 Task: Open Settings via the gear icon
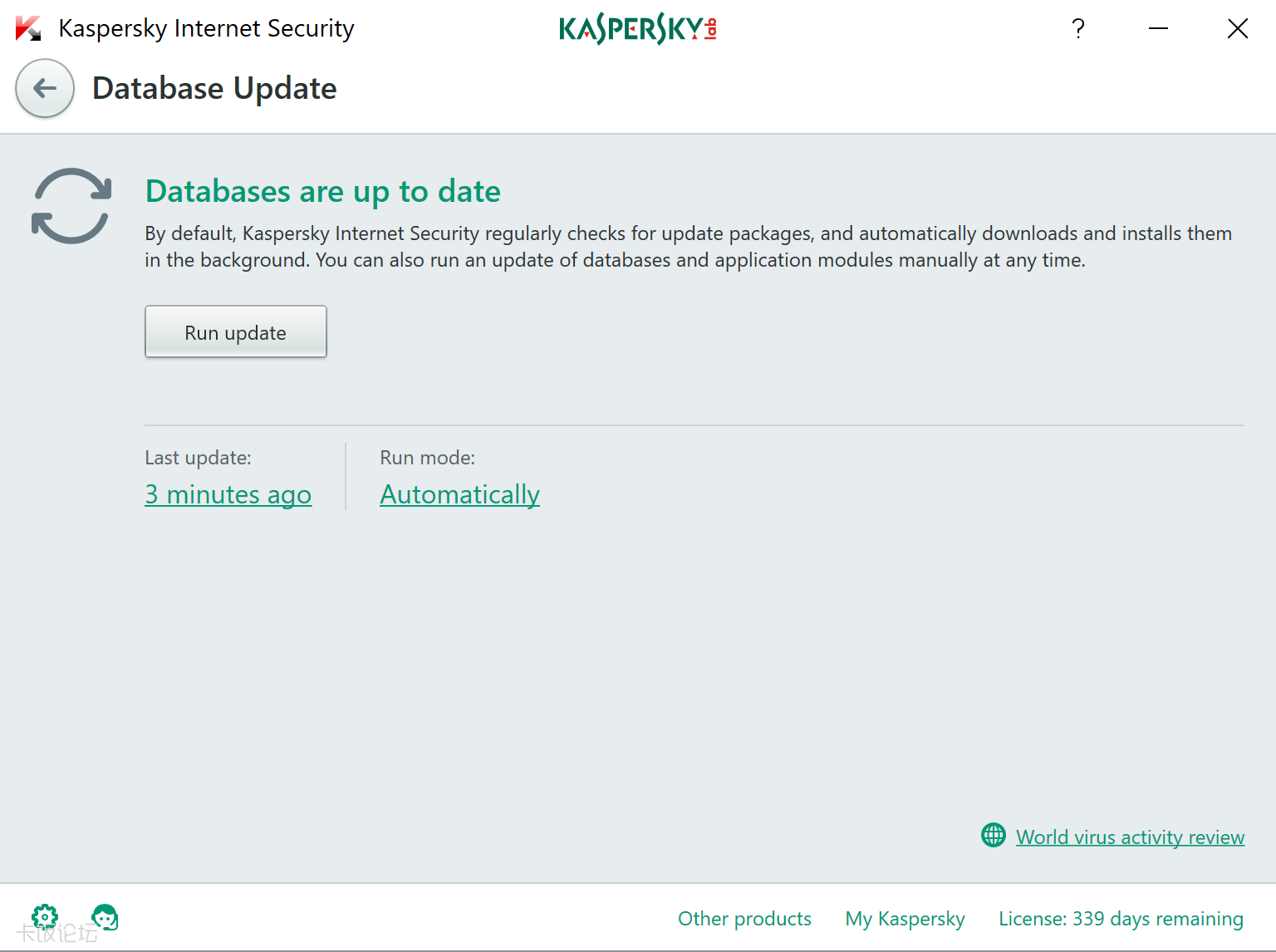[x=45, y=917]
